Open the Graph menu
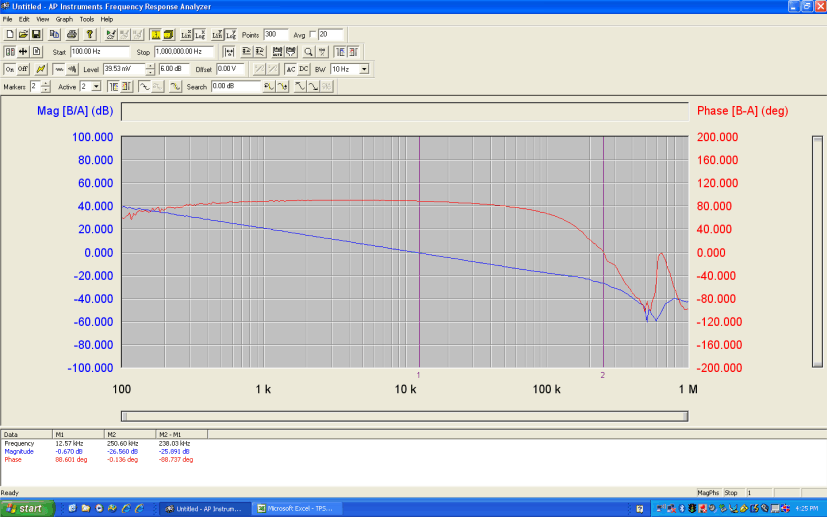Screen dimensions: 827x517 pos(64,19)
